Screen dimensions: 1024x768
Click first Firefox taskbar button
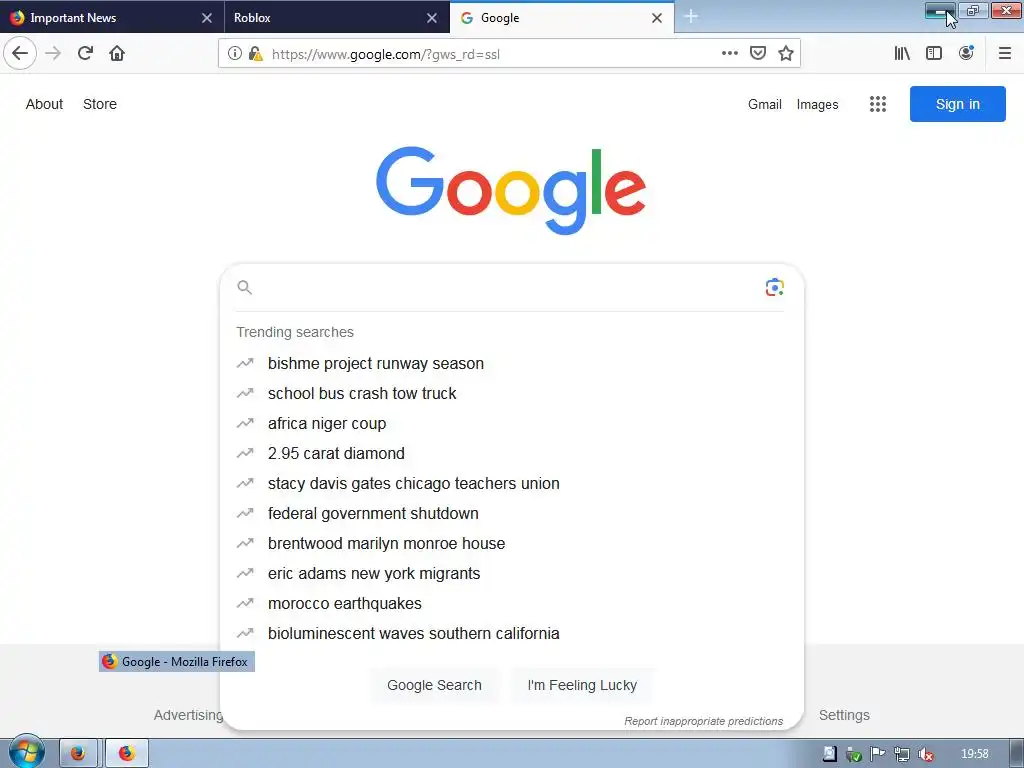tap(78, 753)
